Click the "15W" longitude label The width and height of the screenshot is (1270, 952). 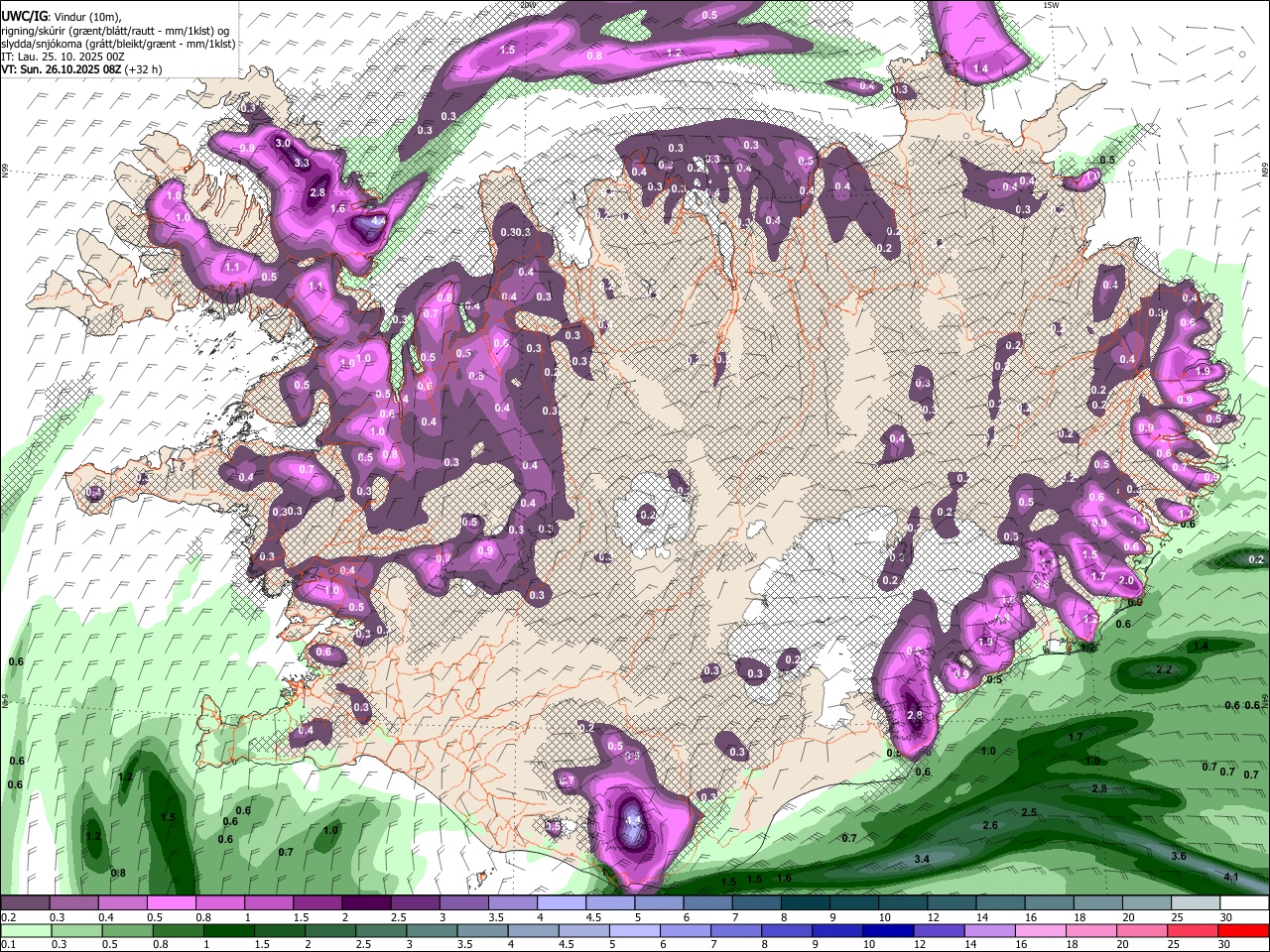pos(1052,4)
